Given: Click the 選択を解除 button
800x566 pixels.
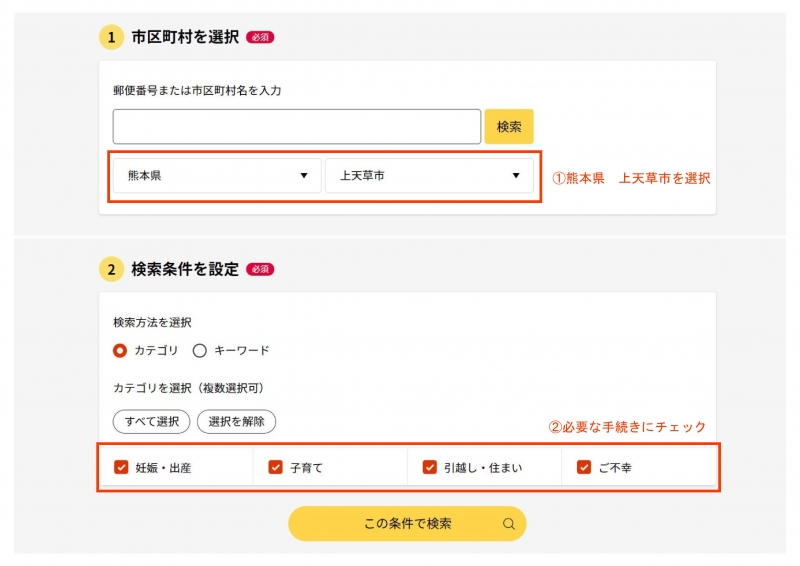Looking at the screenshot, I should 236,422.
